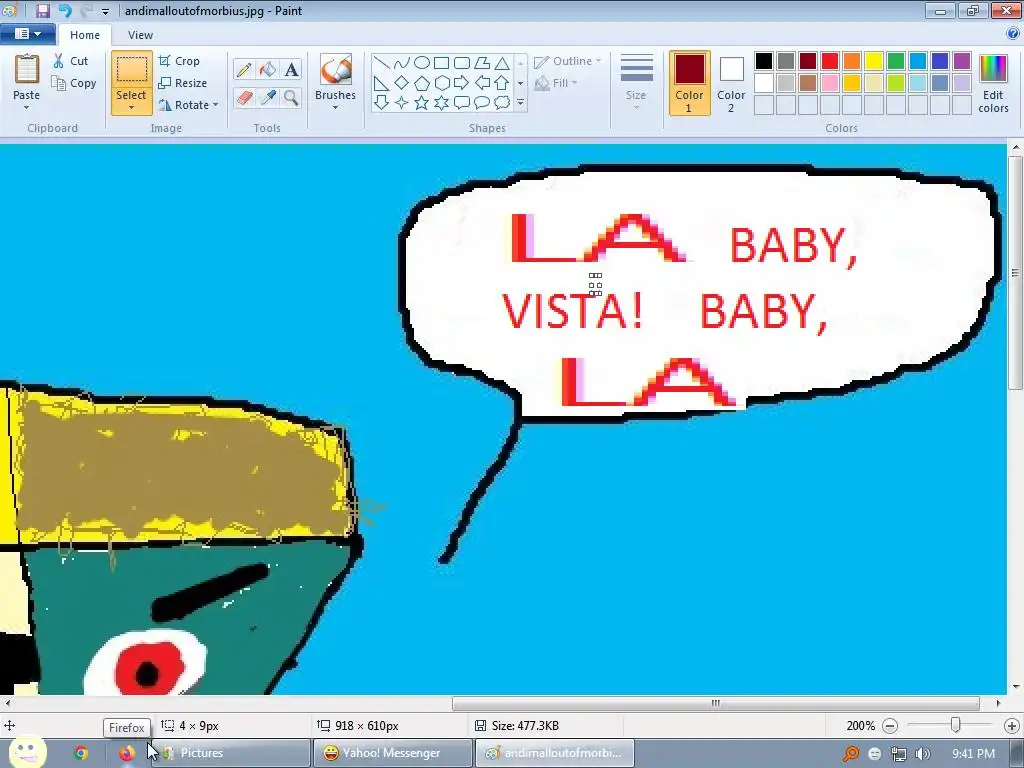This screenshot has height=768, width=1024.
Task: Click the Crop button
Action: point(179,61)
